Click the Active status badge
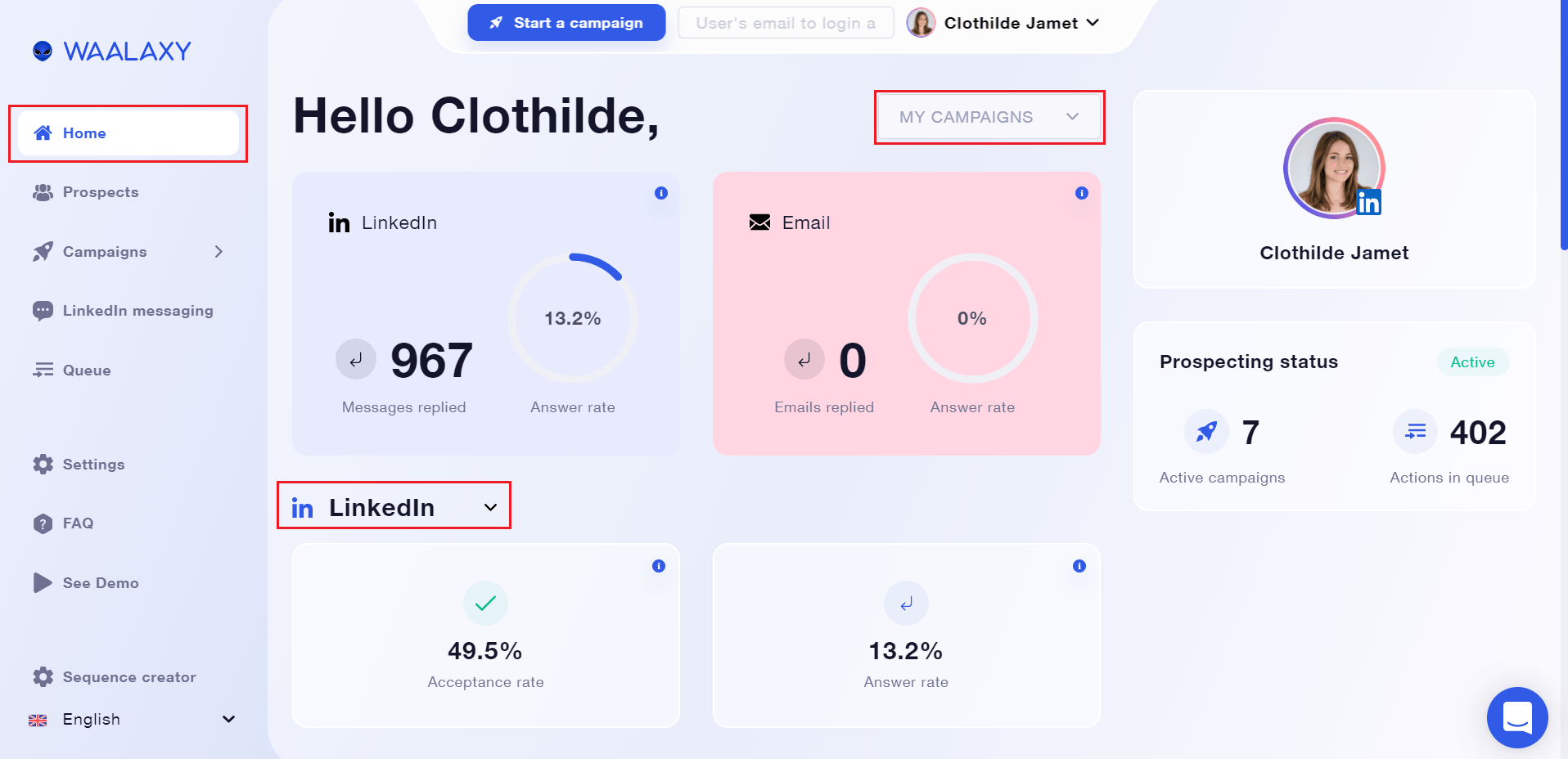Viewport: 1568px width, 759px height. coord(1472,362)
